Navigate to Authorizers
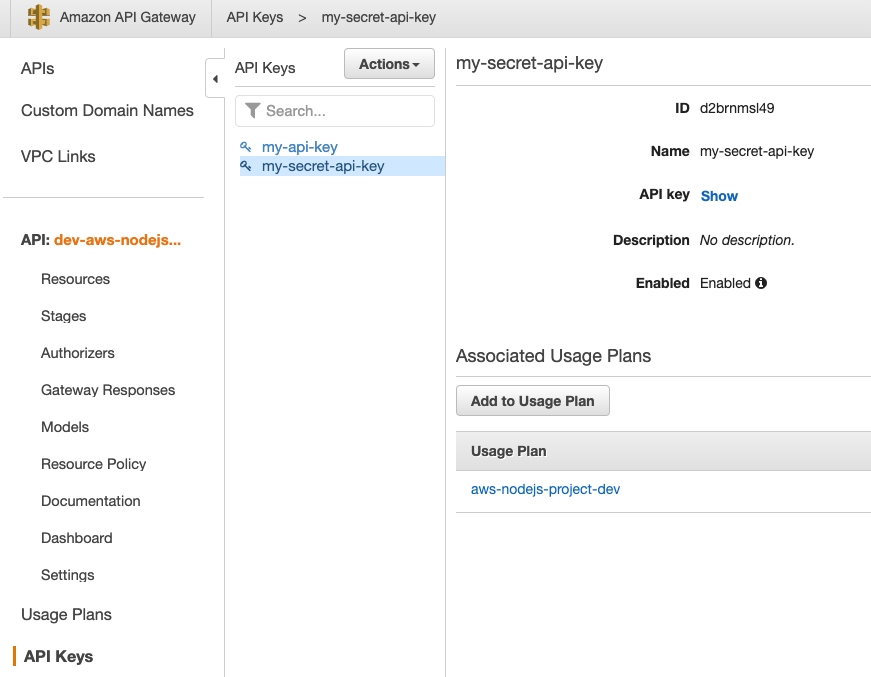The image size is (871, 677). (77, 353)
